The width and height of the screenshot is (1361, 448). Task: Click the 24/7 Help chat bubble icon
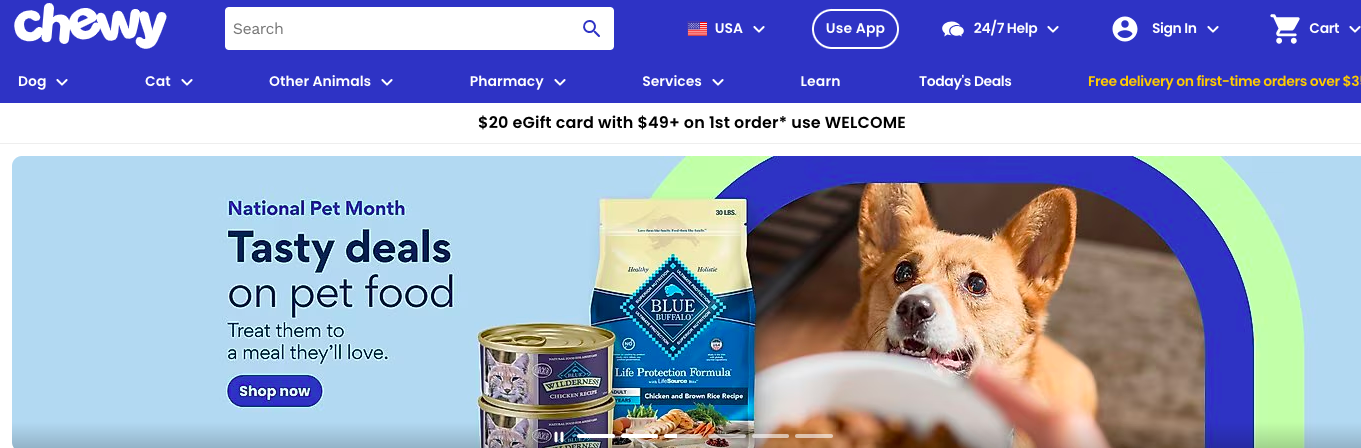953,29
